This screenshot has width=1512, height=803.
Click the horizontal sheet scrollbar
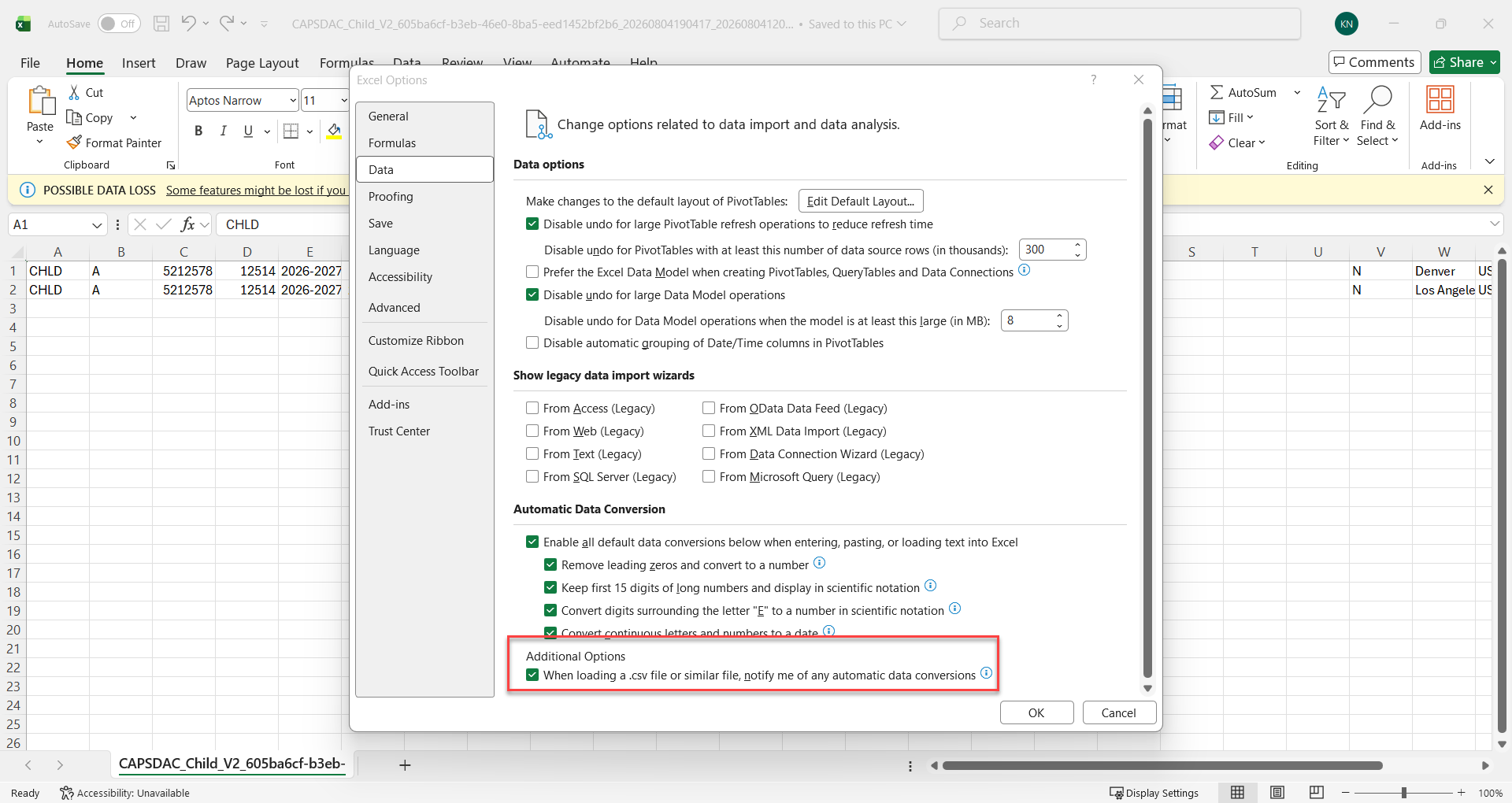click(x=1162, y=765)
